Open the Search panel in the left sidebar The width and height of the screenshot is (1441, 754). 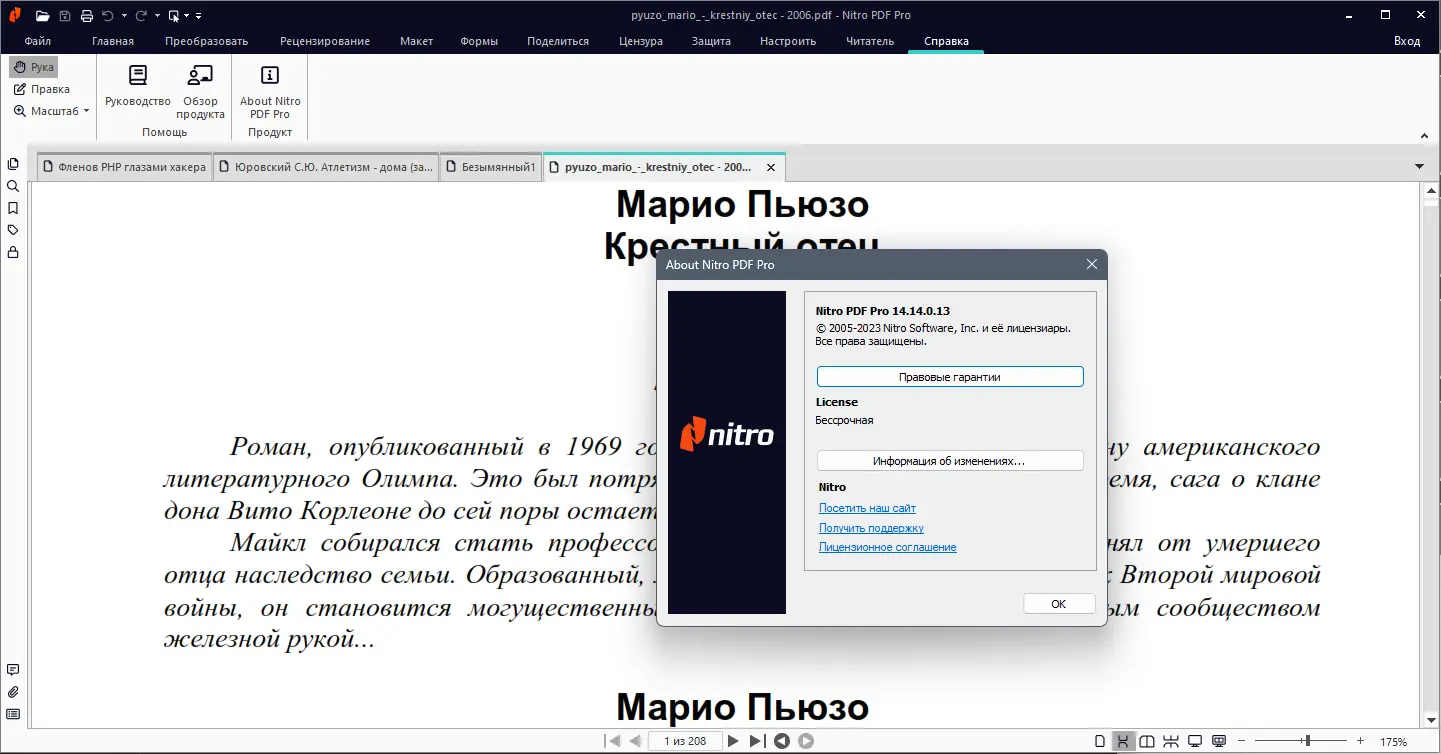(13, 186)
